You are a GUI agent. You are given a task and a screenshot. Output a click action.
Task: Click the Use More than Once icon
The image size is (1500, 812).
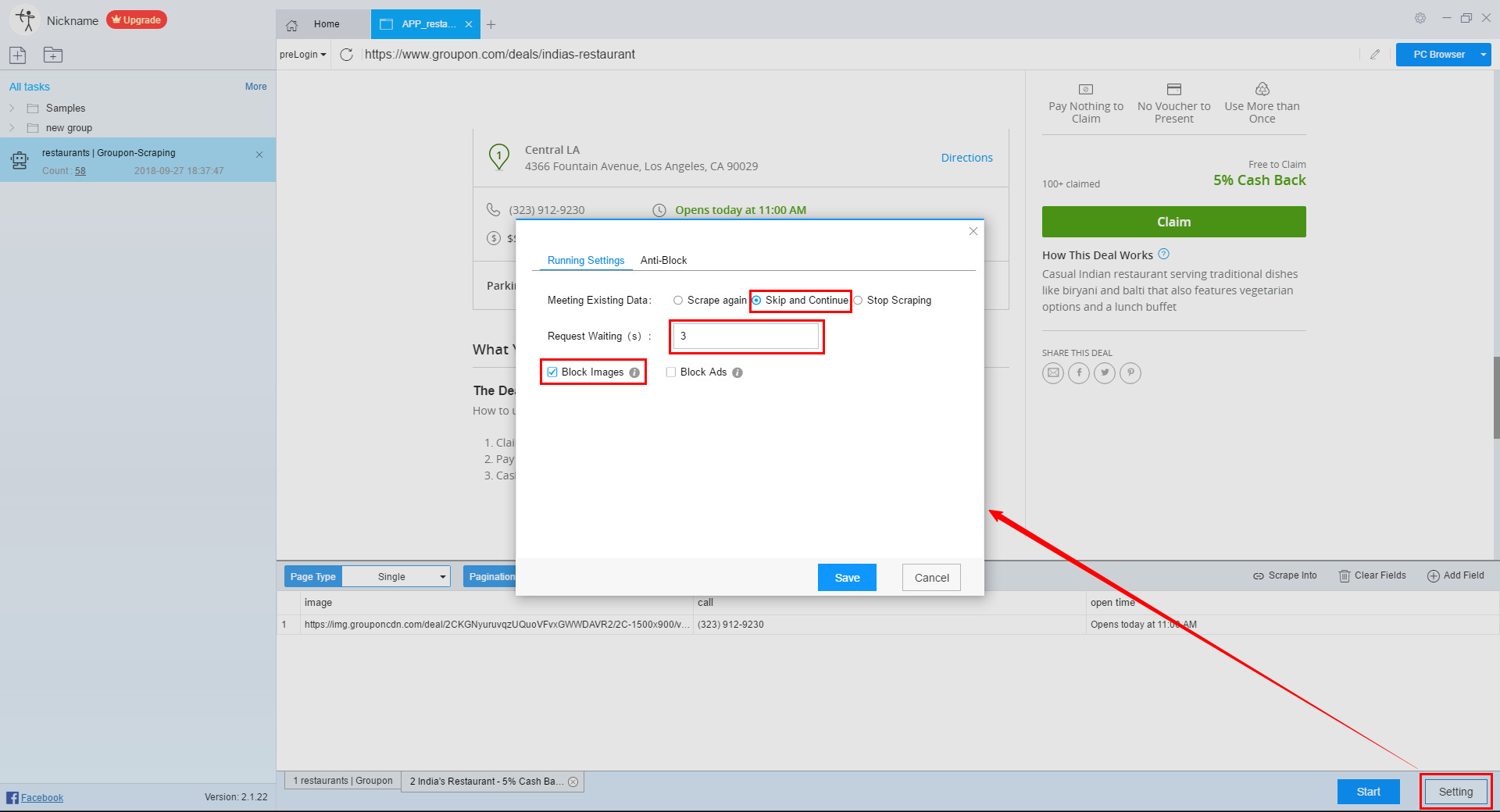click(1262, 89)
